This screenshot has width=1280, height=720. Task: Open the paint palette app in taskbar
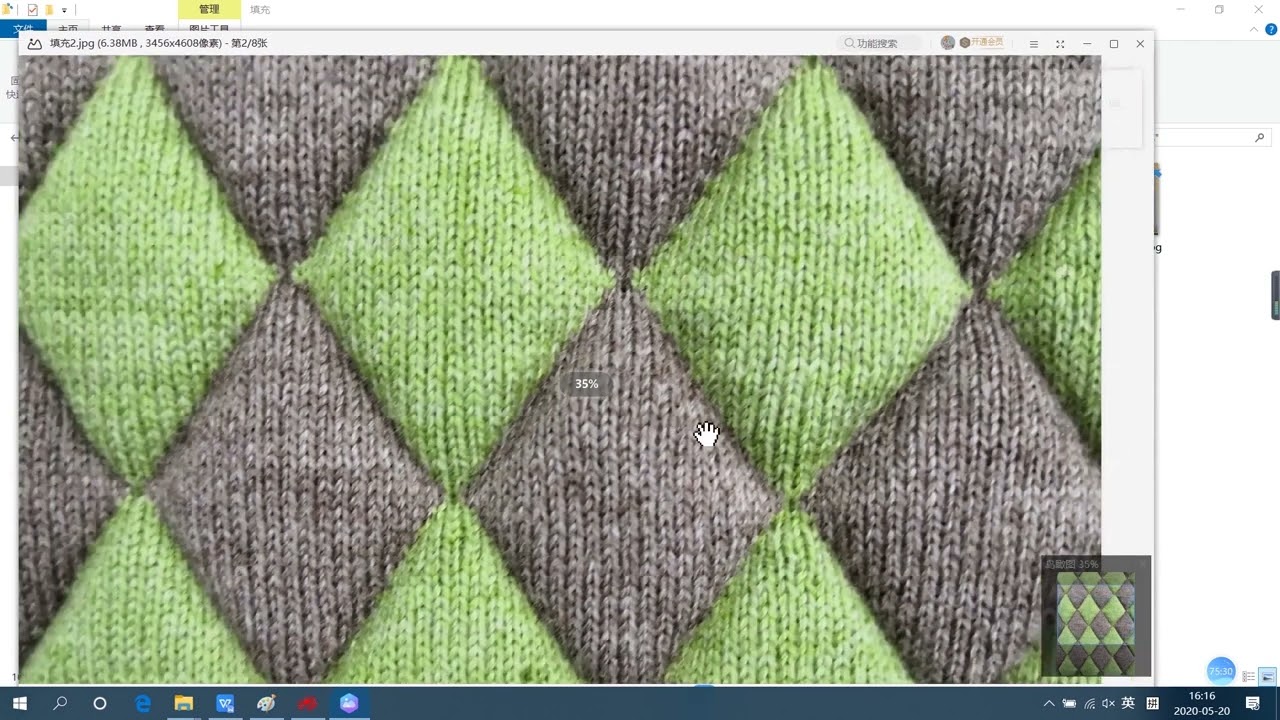[266, 703]
